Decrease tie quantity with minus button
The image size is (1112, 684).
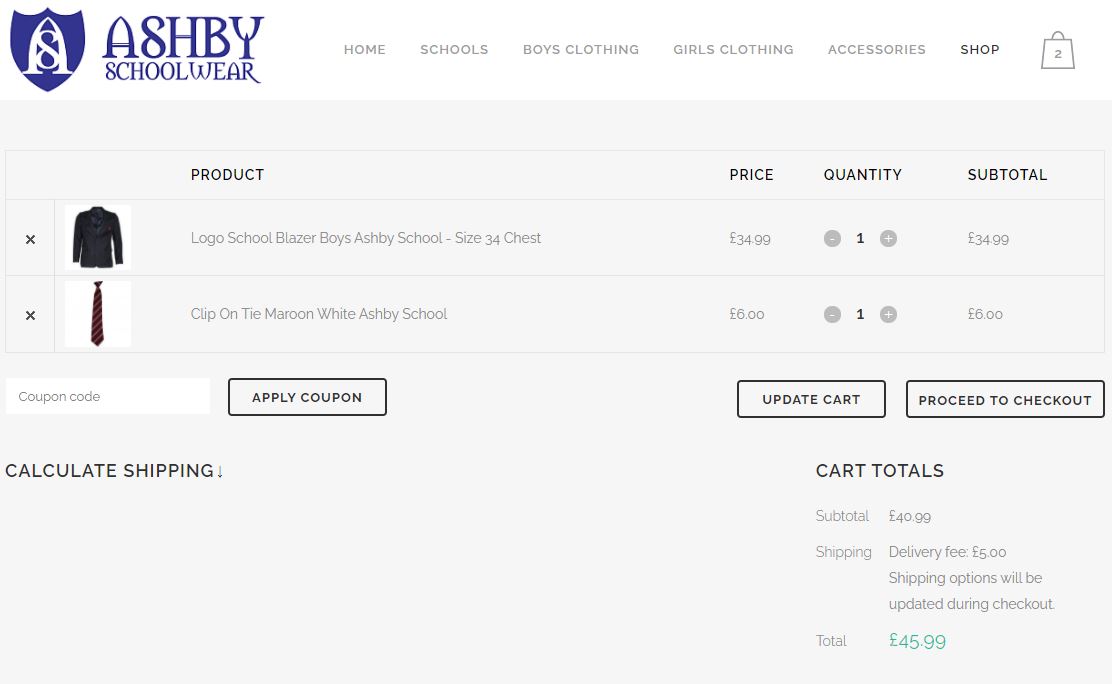(832, 314)
